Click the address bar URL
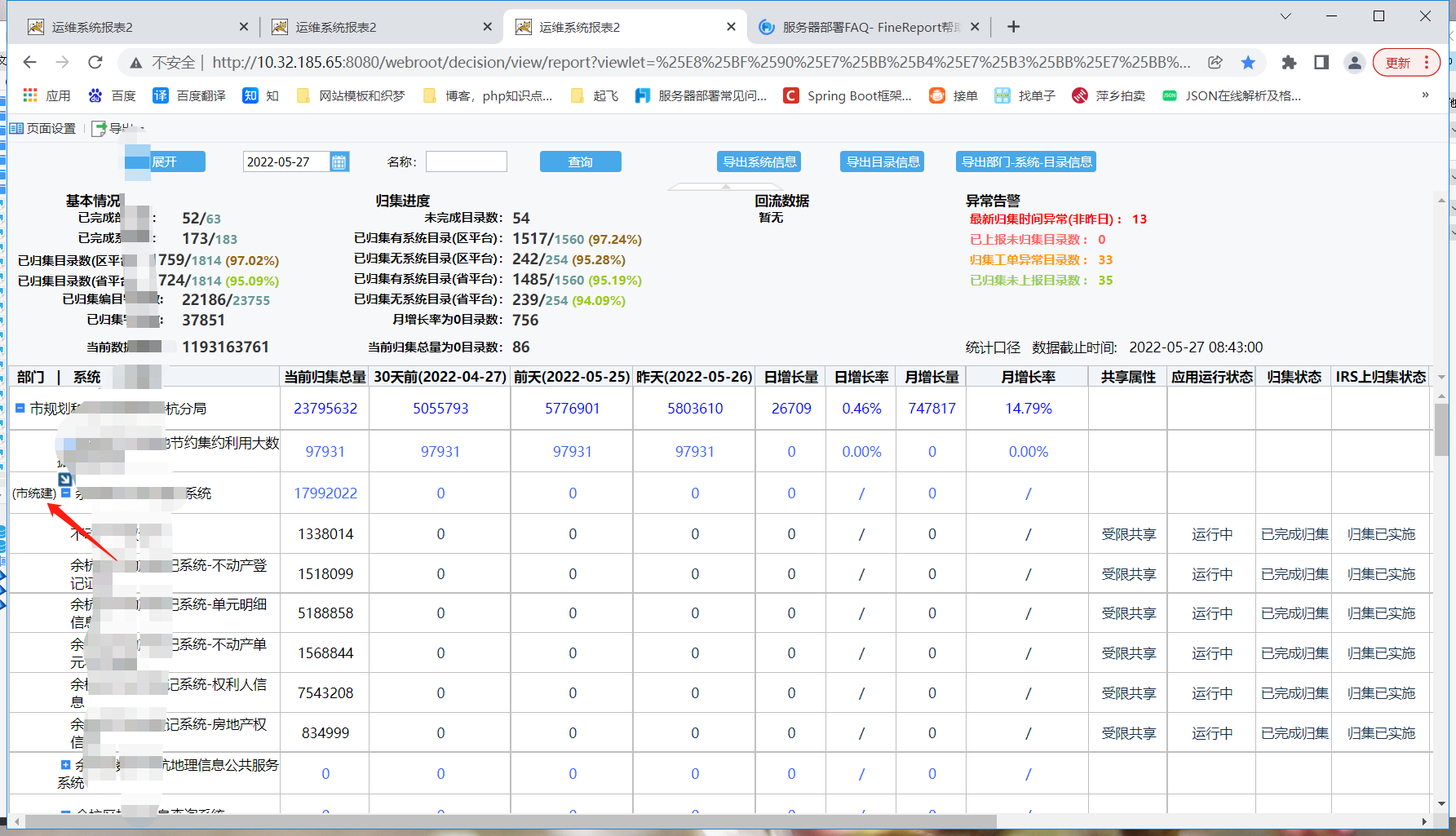The image size is (1456, 836). [x=701, y=63]
